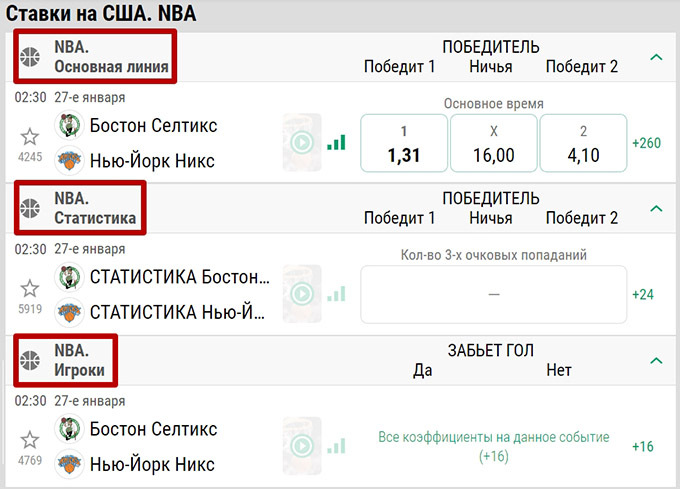The width and height of the screenshot is (680, 489).
Task: Click Knicks logo next to СТАТИСТИКА Нью-Й
Action: coord(69,312)
